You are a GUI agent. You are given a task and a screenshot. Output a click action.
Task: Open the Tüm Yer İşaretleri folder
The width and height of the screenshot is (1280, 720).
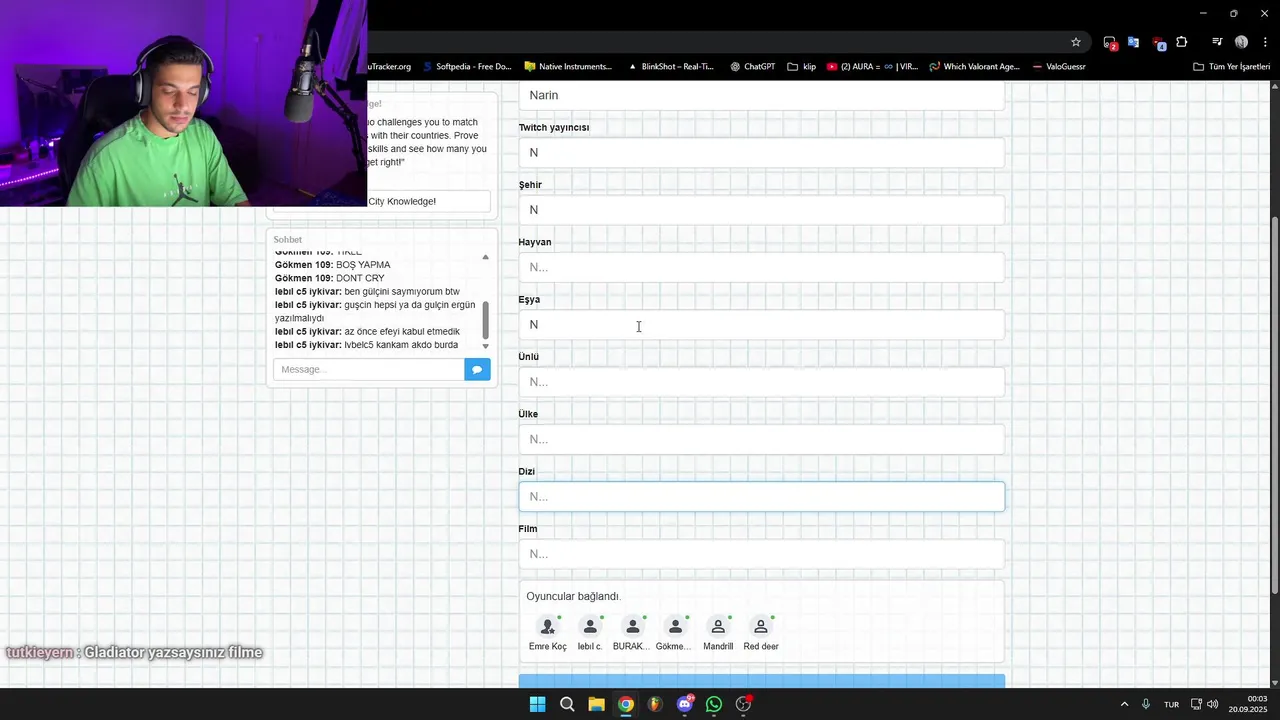click(x=1231, y=67)
